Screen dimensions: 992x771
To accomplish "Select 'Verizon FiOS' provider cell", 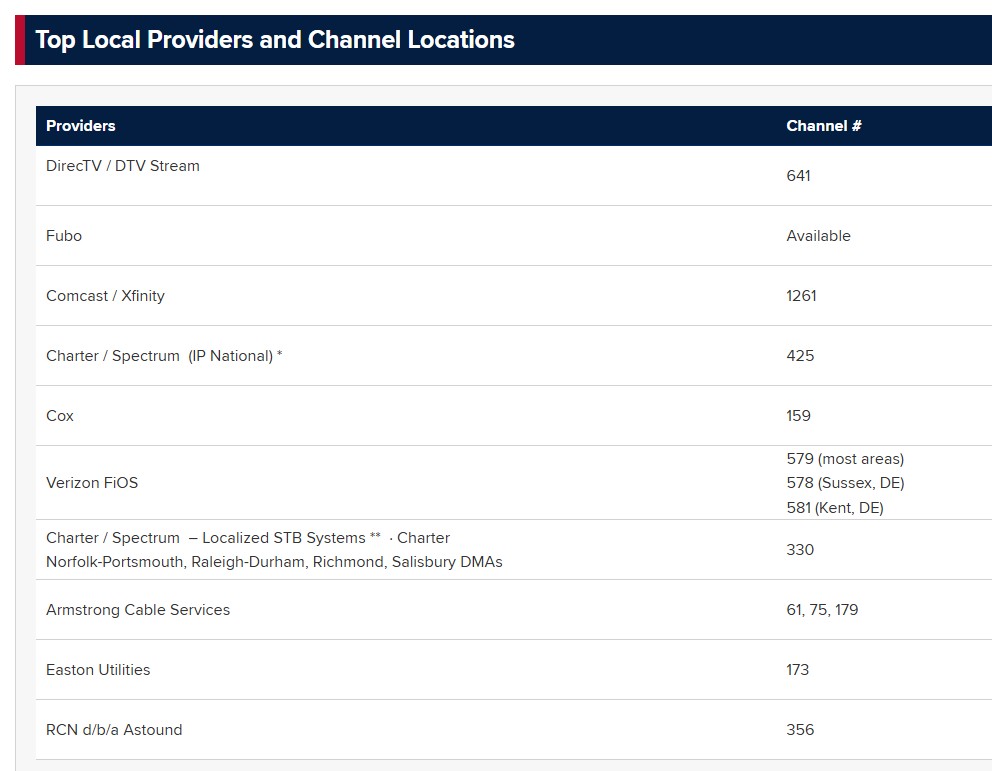I will coord(92,483).
